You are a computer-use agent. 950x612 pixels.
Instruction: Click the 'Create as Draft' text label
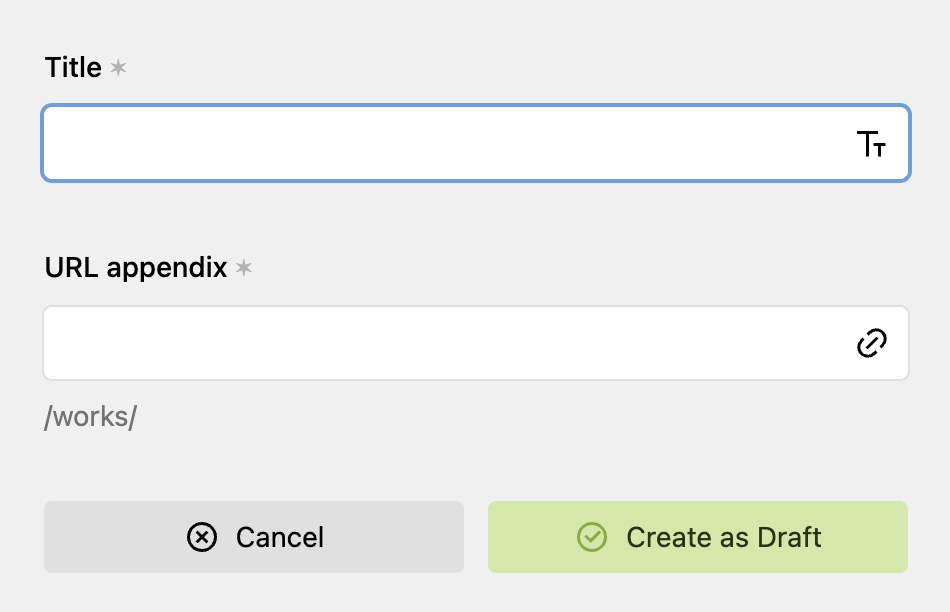coord(724,538)
